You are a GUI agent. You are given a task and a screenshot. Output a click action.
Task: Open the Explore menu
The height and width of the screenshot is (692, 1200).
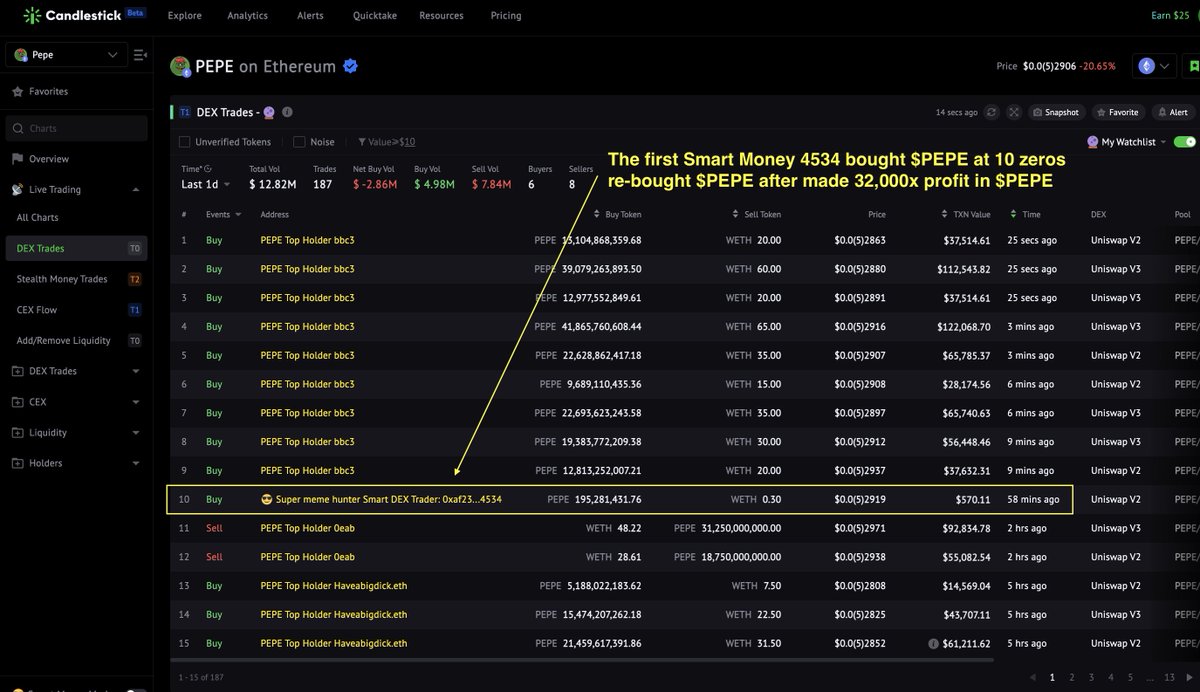click(185, 15)
